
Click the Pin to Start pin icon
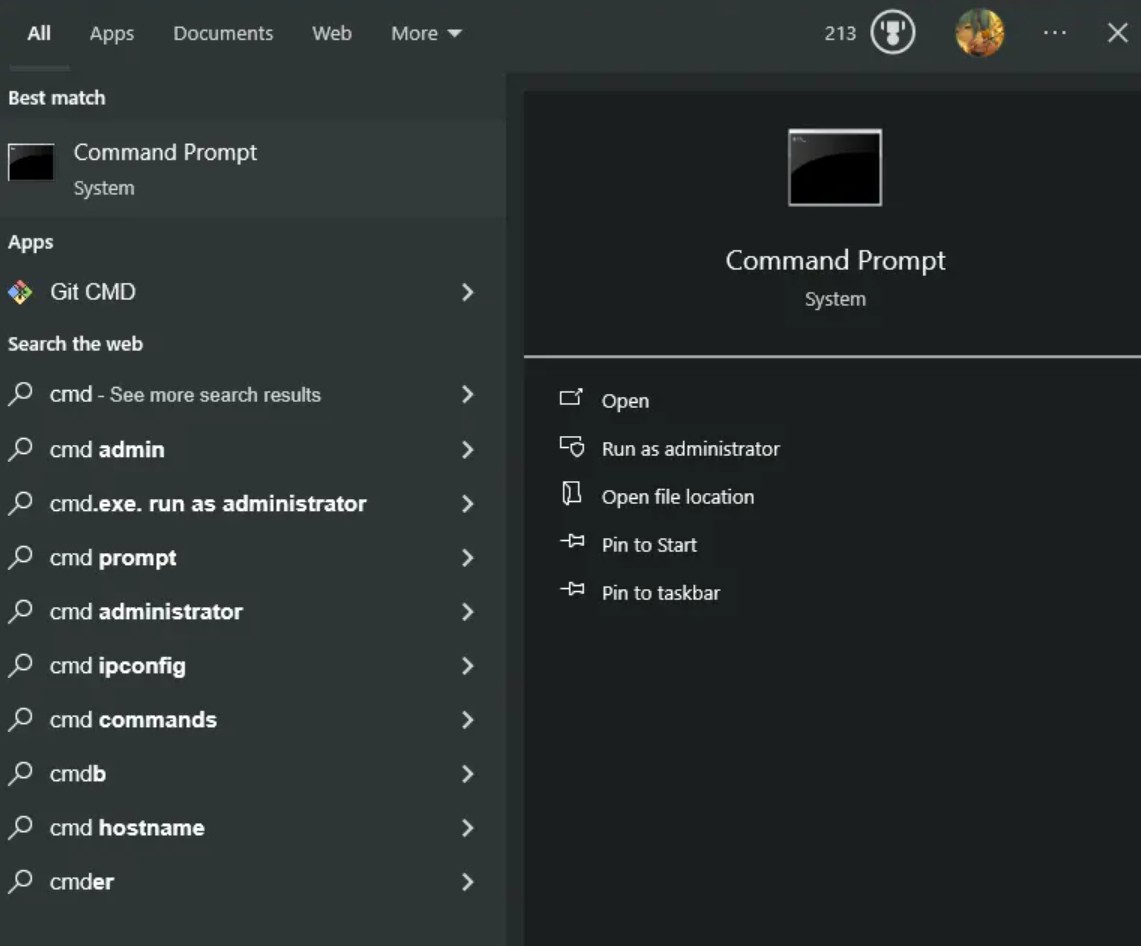572,541
